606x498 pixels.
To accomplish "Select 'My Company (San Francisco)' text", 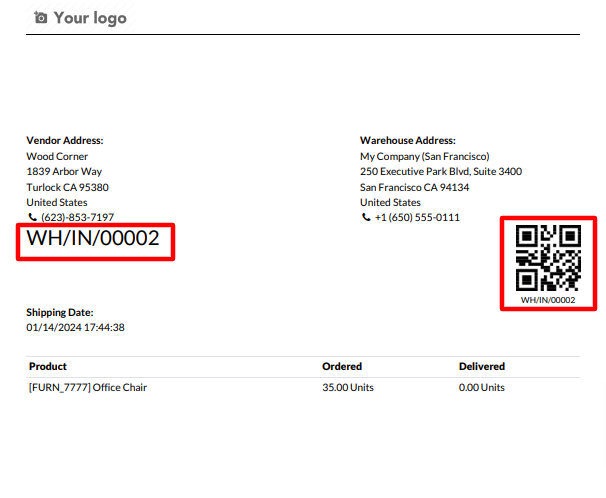I will click(425, 156).
